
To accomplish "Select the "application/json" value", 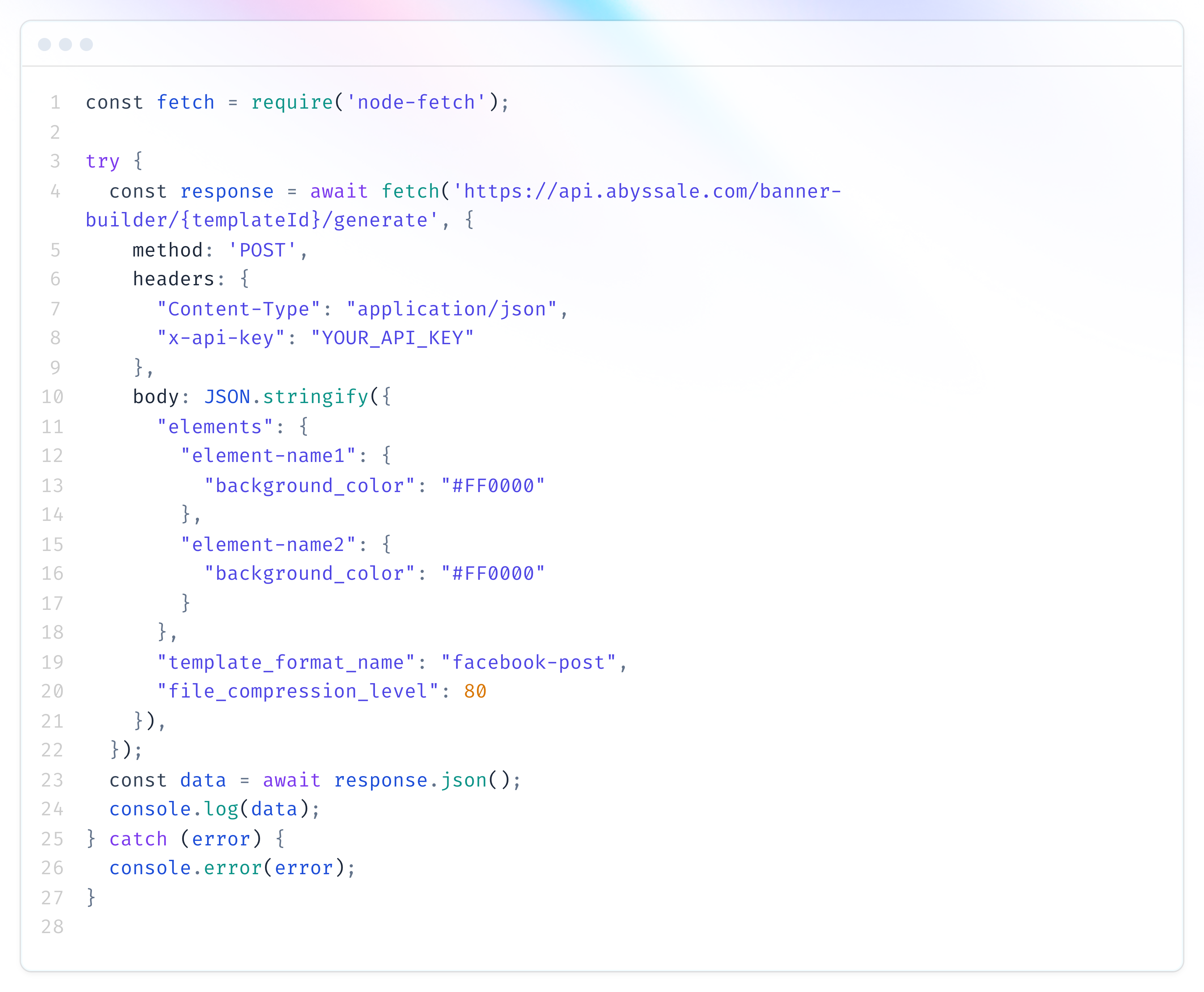I will pos(451,309).
